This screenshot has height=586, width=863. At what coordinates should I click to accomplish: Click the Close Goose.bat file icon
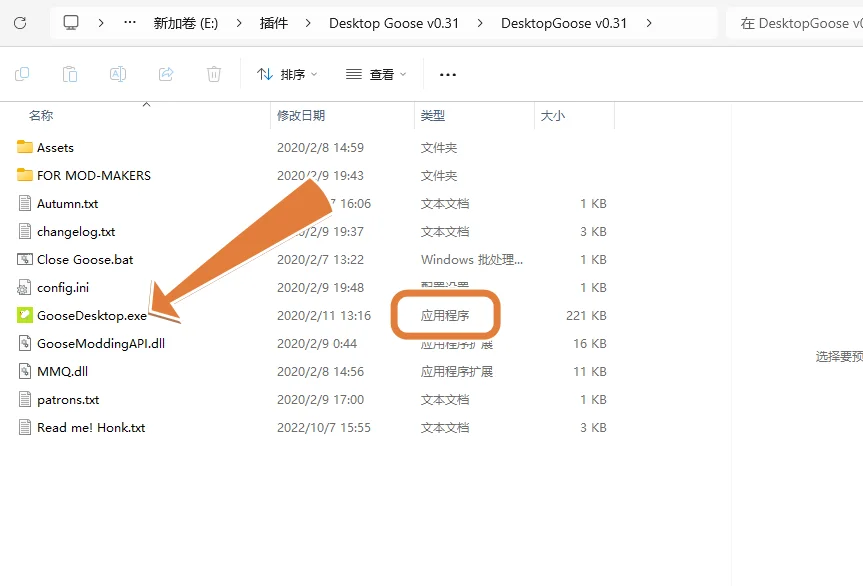(x=25, y=259)
